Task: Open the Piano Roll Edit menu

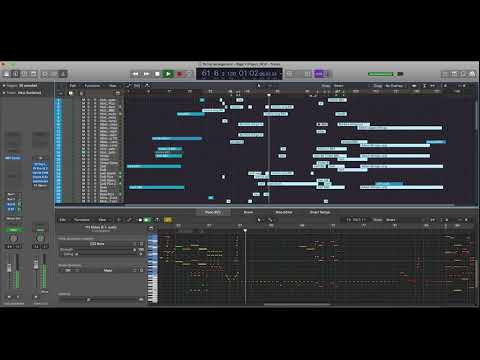Action: [x=63, y=220]
